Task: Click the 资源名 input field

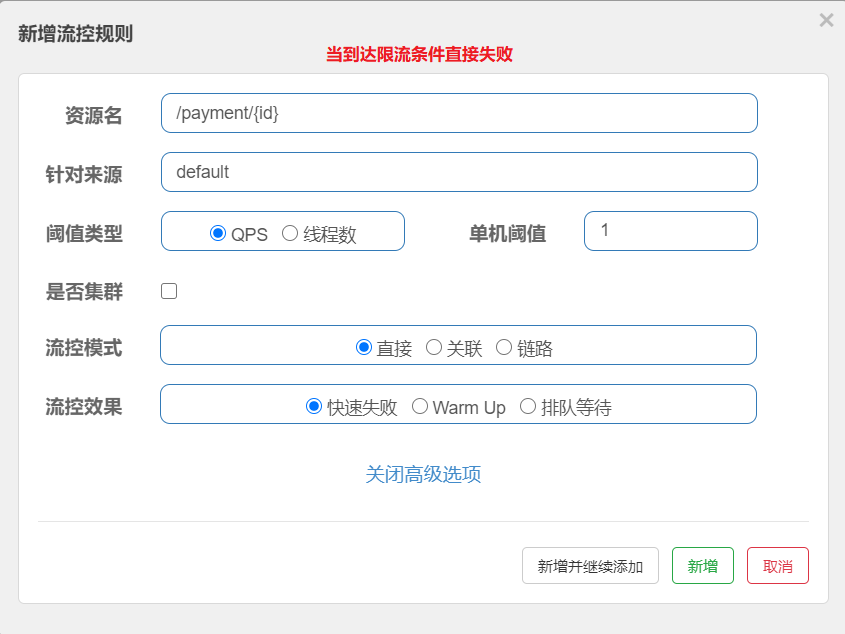Action: tap(458, 113)
